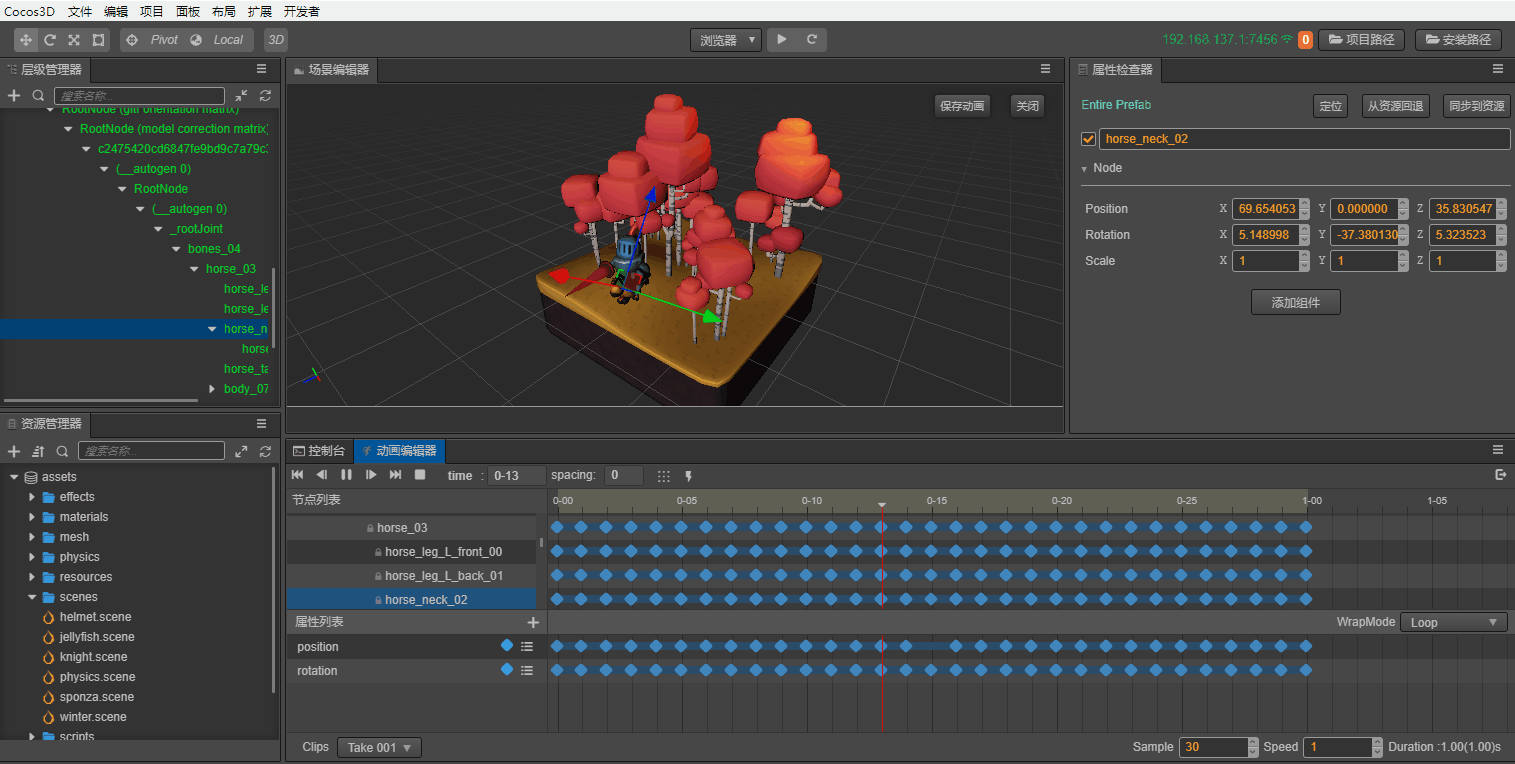Viewport: 1515px width, 764px height.
Task: Select the Rect transform tool
Action: tap(98, 40)
